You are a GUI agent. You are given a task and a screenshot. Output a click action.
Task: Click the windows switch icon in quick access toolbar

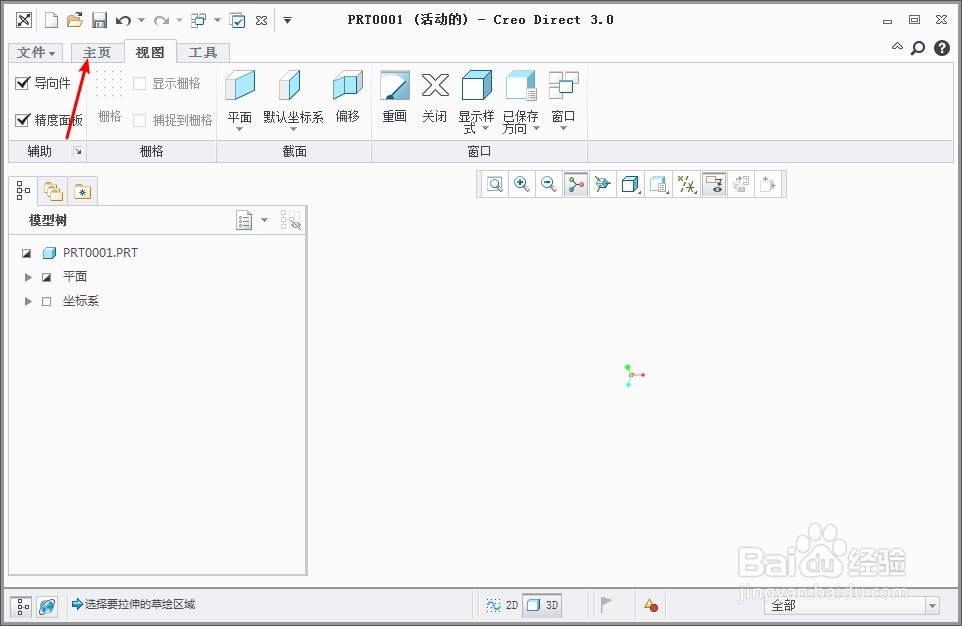pos(199,20)
